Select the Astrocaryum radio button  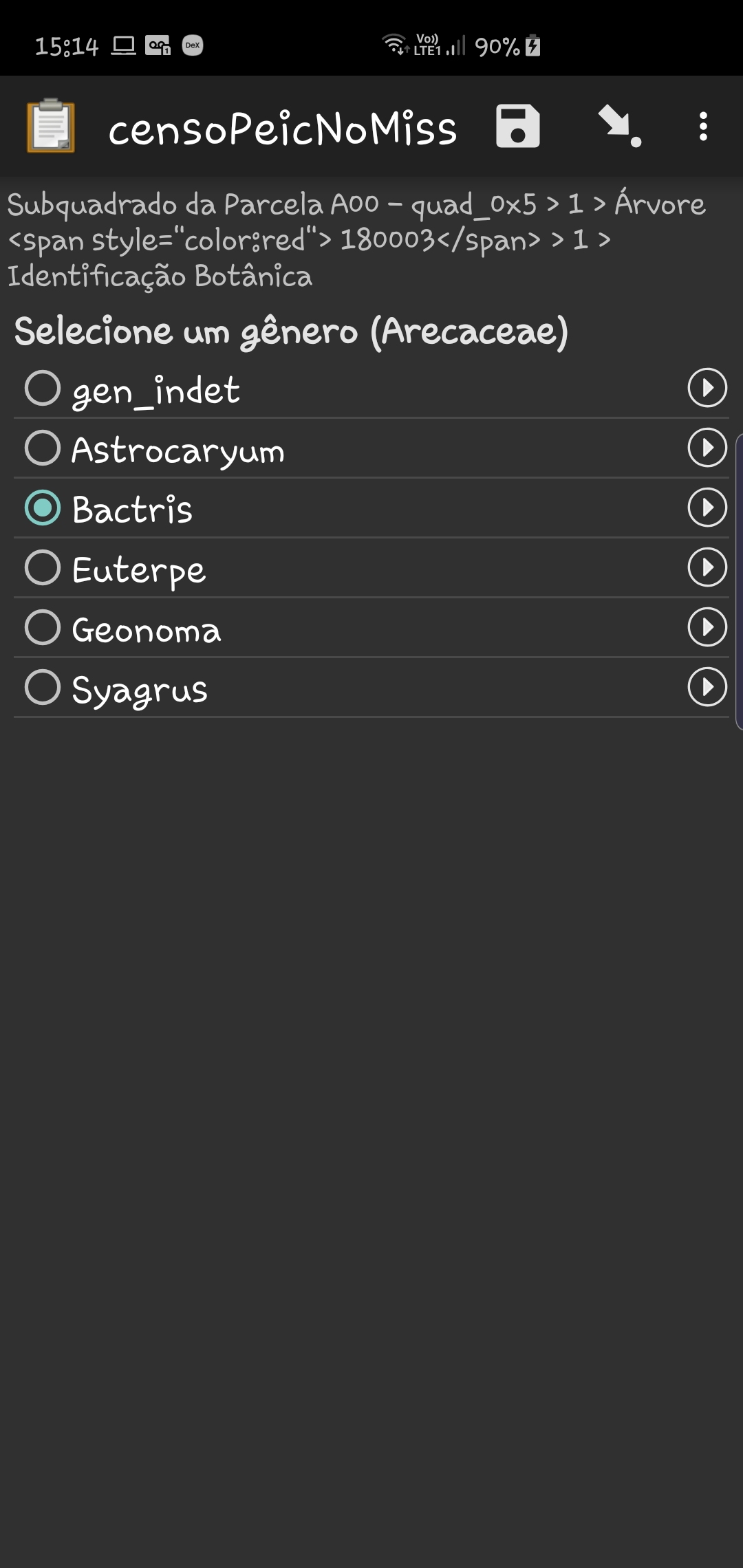coord(43,448)
